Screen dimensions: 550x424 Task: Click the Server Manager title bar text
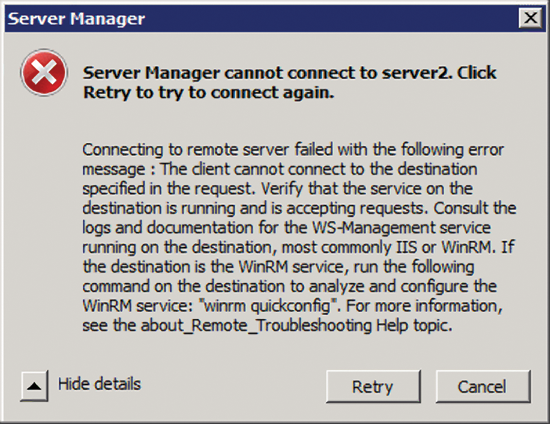point(76,19)
